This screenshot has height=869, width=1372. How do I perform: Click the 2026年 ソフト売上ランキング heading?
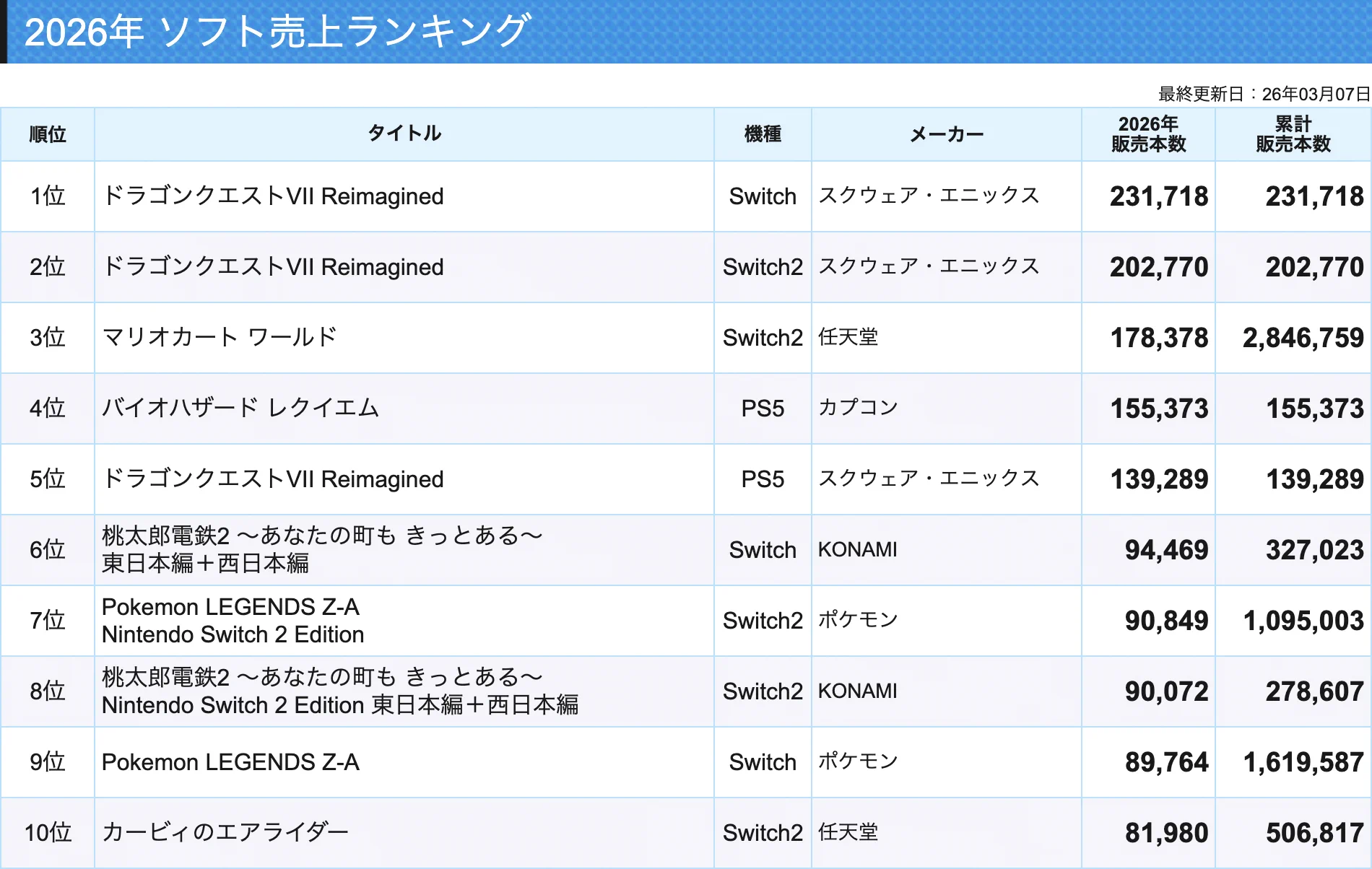tap(277, 32)
